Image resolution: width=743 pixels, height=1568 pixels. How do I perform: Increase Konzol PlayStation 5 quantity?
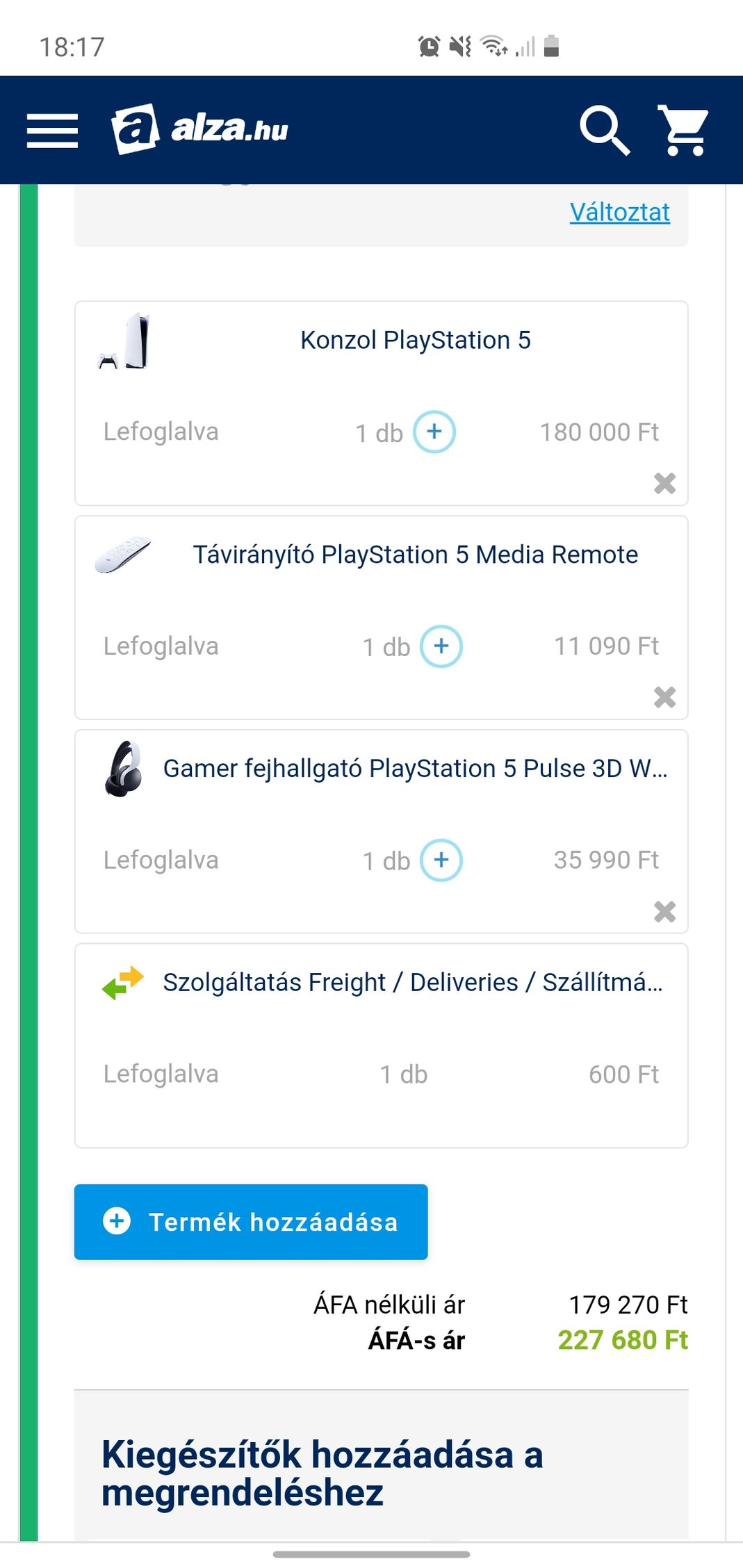(x=434, y=432)
